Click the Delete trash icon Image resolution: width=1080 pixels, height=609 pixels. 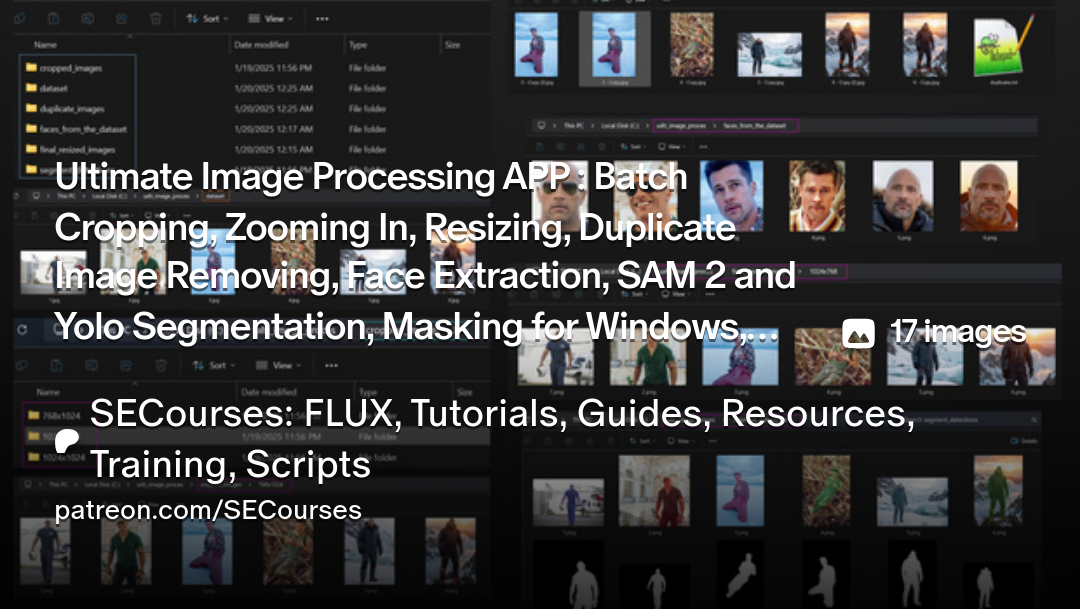point(155,17)
